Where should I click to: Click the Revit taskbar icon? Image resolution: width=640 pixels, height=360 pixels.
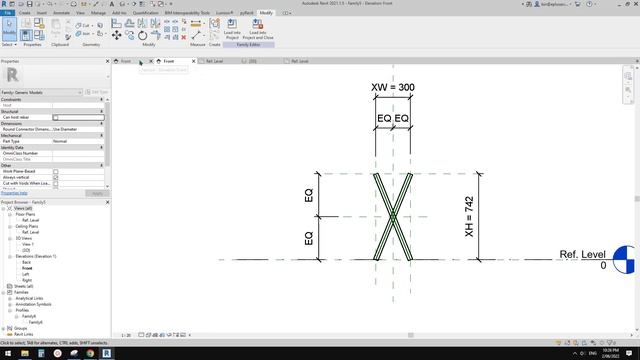(107, 353)
